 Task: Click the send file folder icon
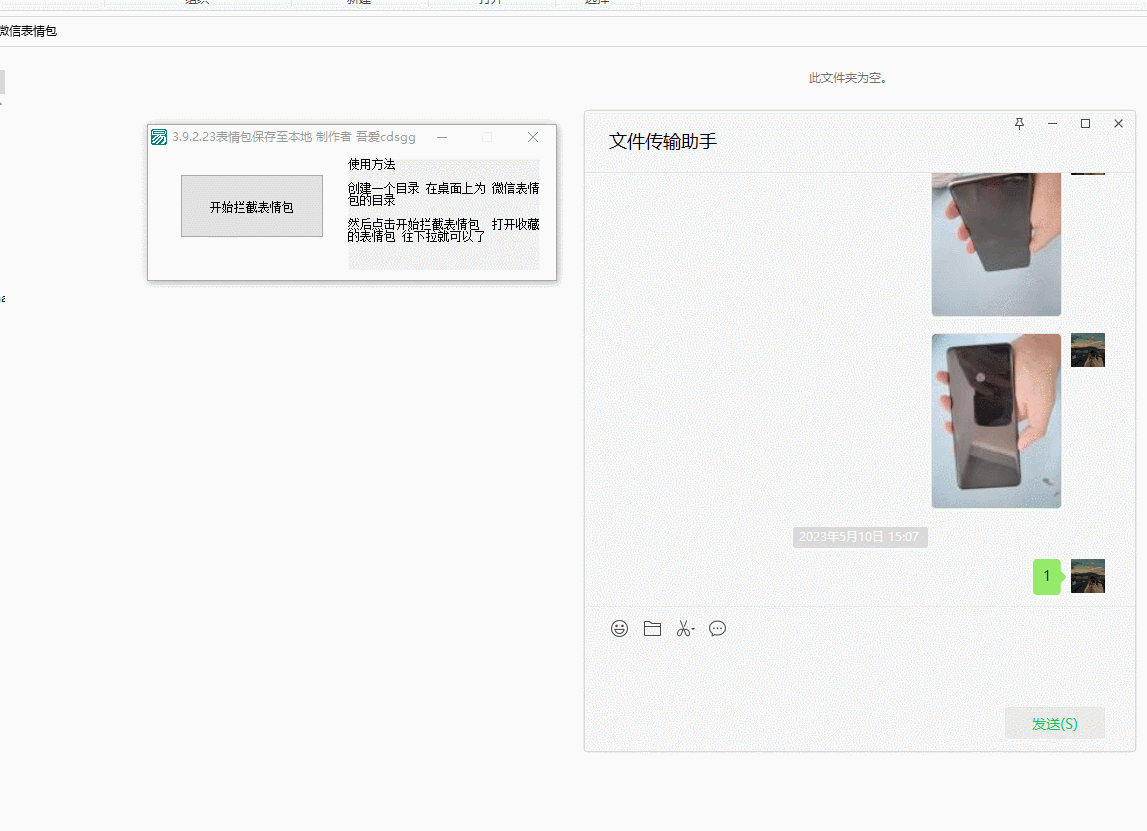652,628
